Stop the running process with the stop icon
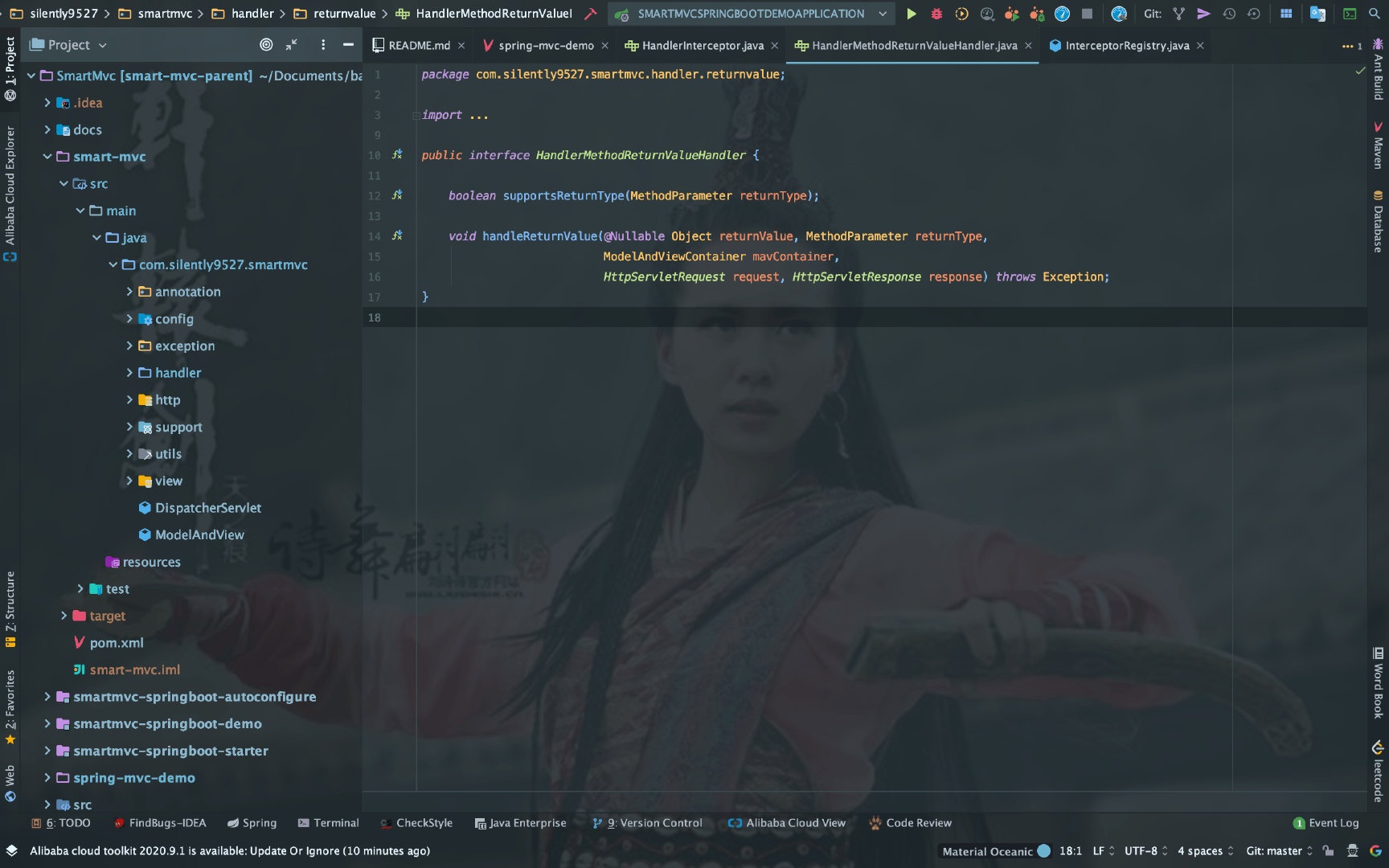Image resolution: width=1389 pixels, height=868 pixels. pyautogui.click(x=1087, y=14)
